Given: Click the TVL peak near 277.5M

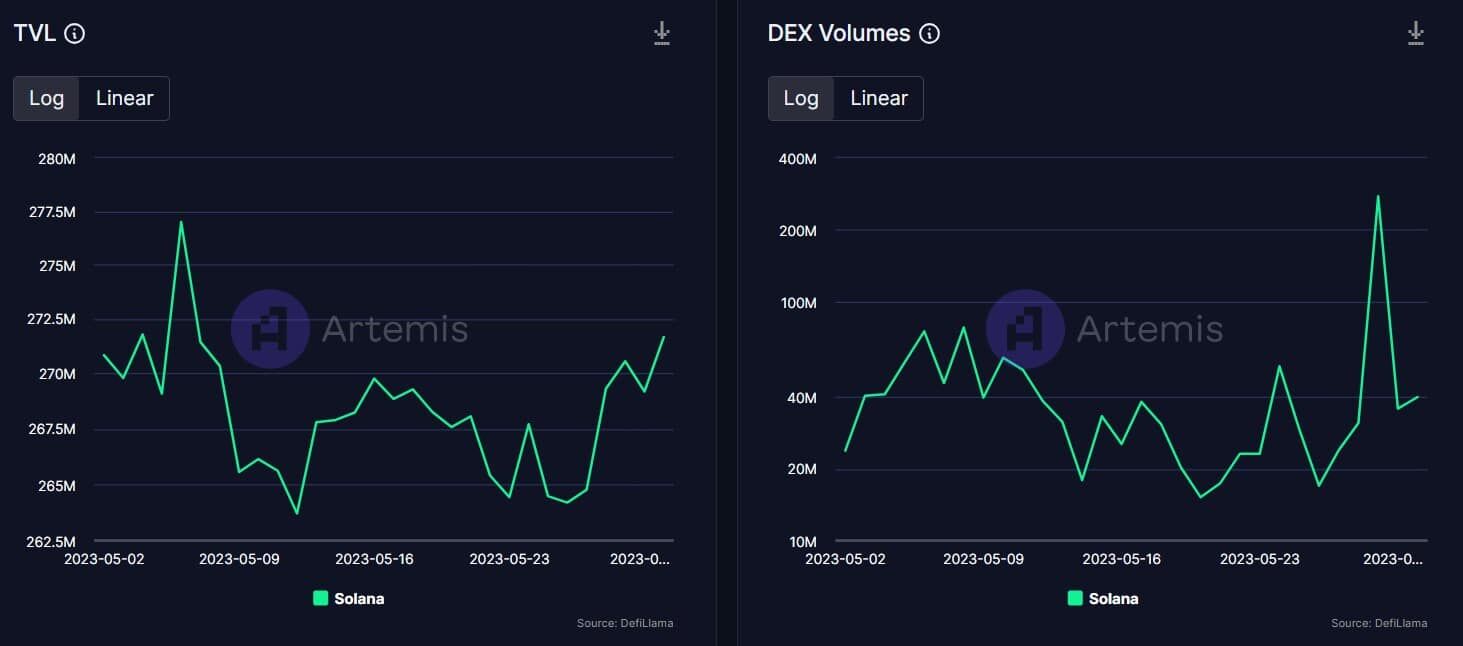Looking at the screenshot, I should coord(181,222).
